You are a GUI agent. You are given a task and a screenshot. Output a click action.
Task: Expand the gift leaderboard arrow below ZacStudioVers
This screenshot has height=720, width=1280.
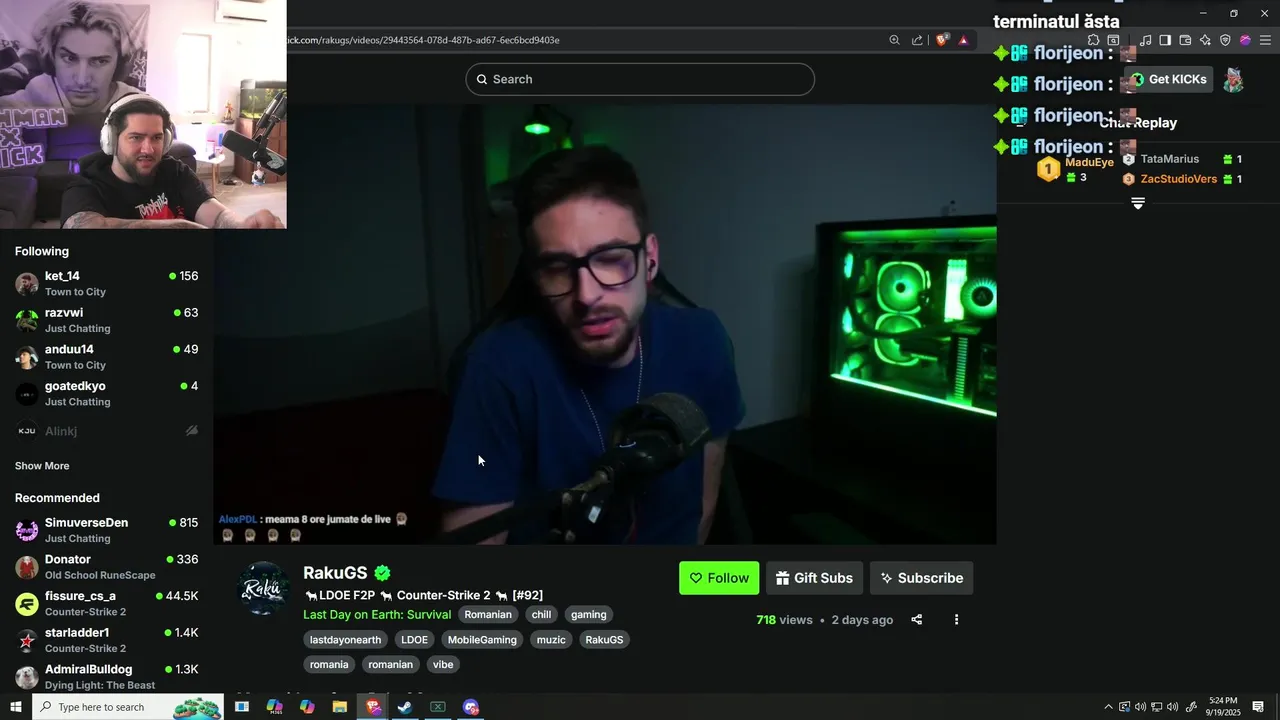[x=1138, y=203]
